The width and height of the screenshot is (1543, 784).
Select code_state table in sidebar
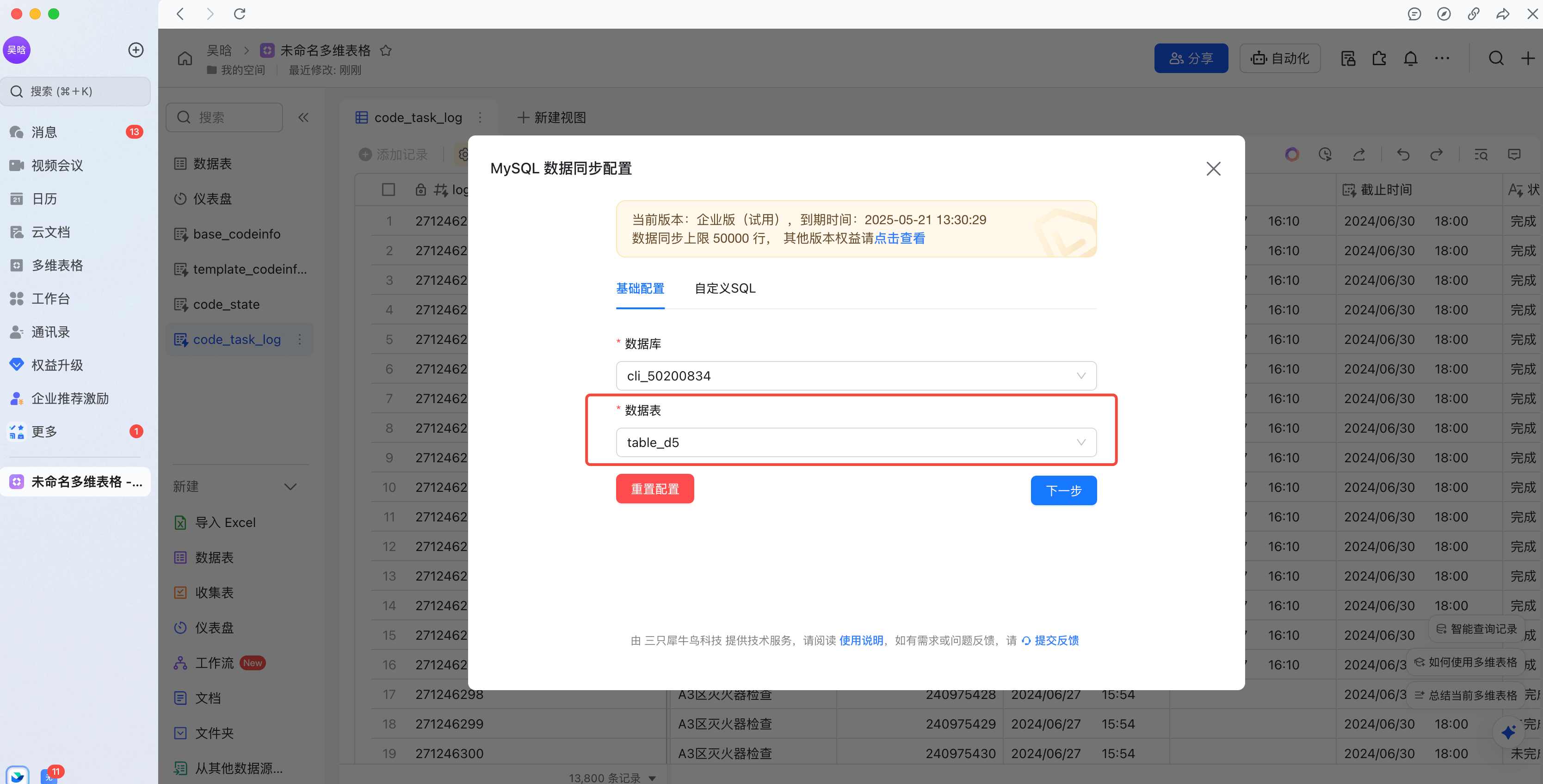(x=240, y=305)
